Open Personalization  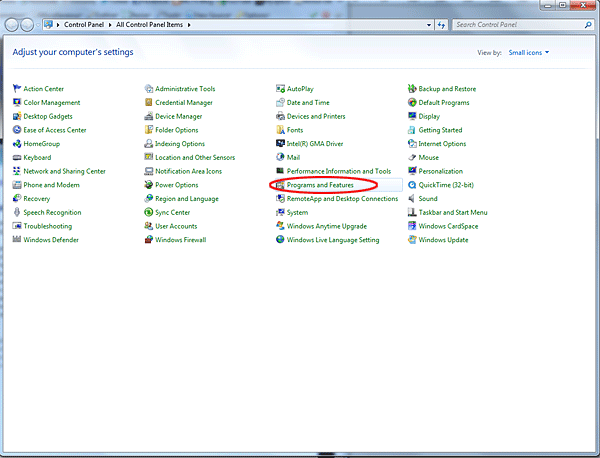pyautogui.click(x=440, y=171)
